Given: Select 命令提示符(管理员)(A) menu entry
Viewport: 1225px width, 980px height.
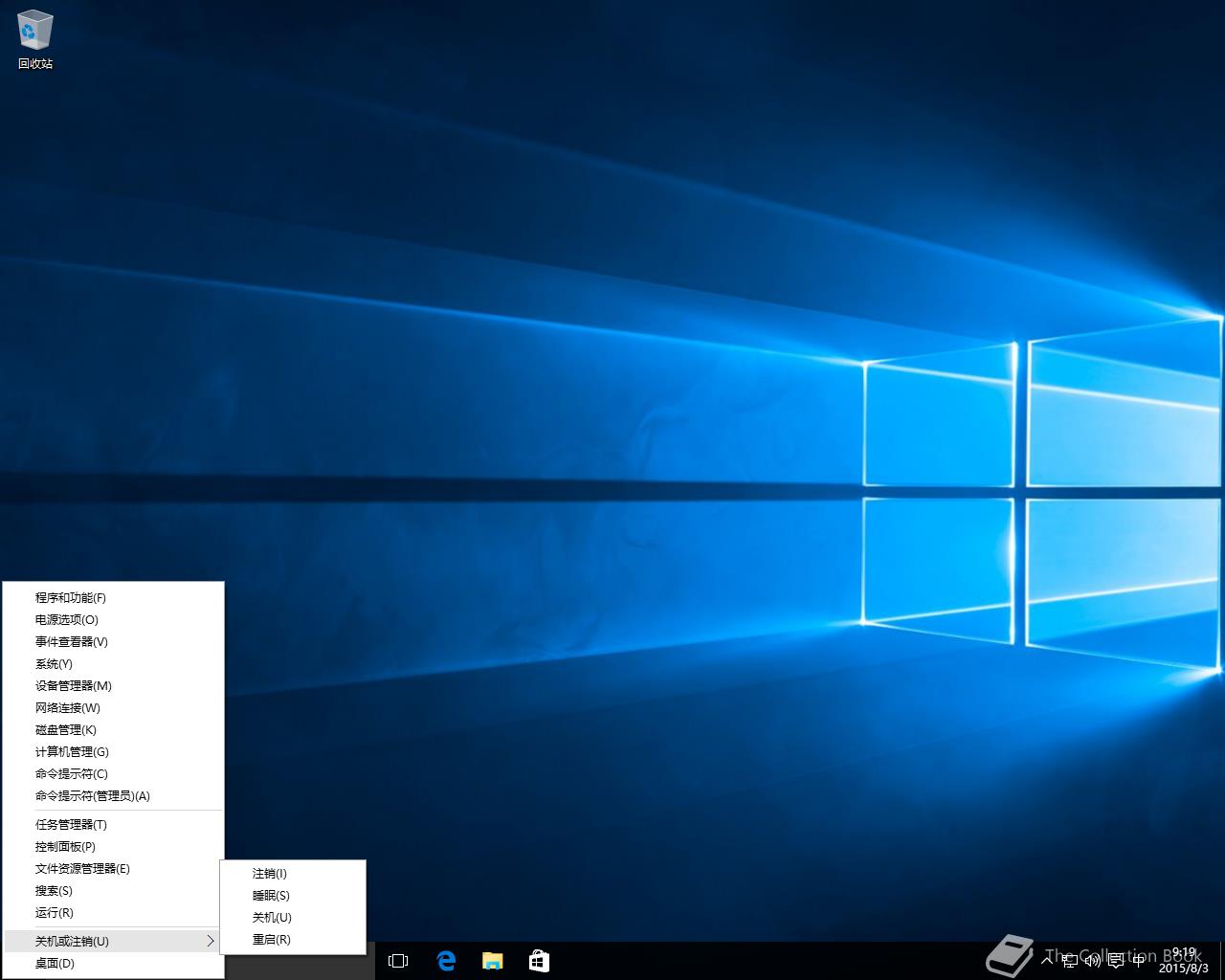Looking at the screenshot, I should (x=93, y=796).
